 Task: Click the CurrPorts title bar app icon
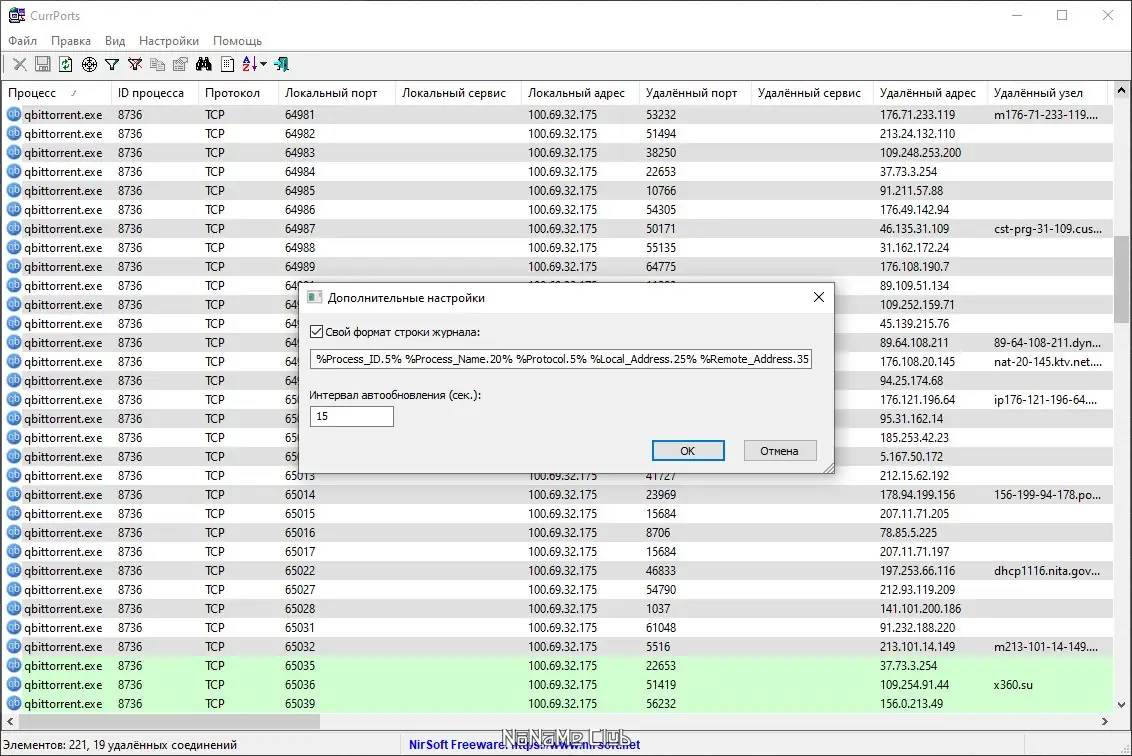[17, 15]
